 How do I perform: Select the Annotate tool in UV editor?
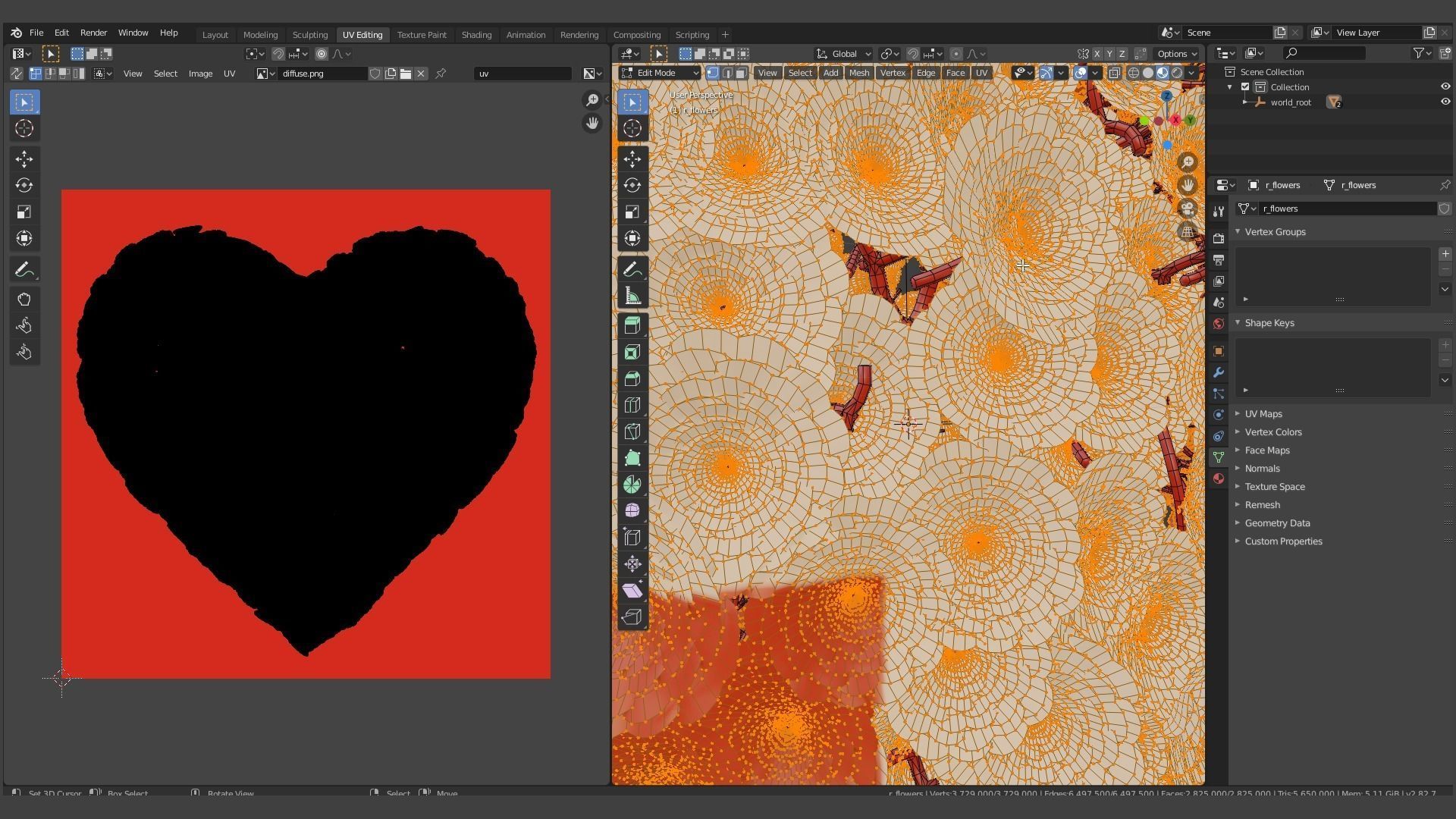tap(24, 269)
